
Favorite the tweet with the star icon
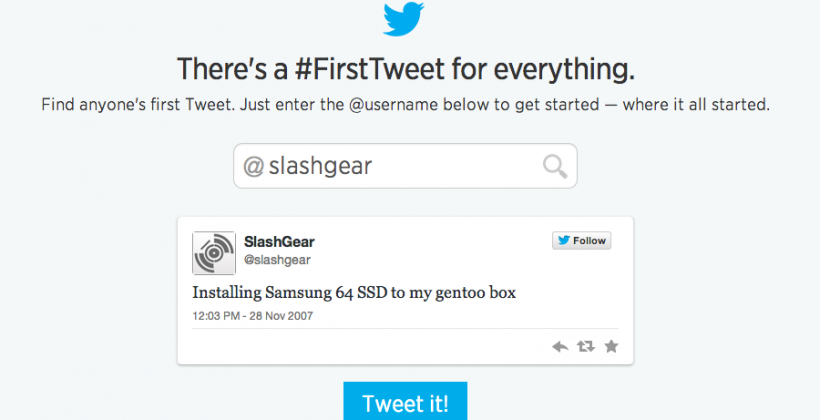point(611,347)
